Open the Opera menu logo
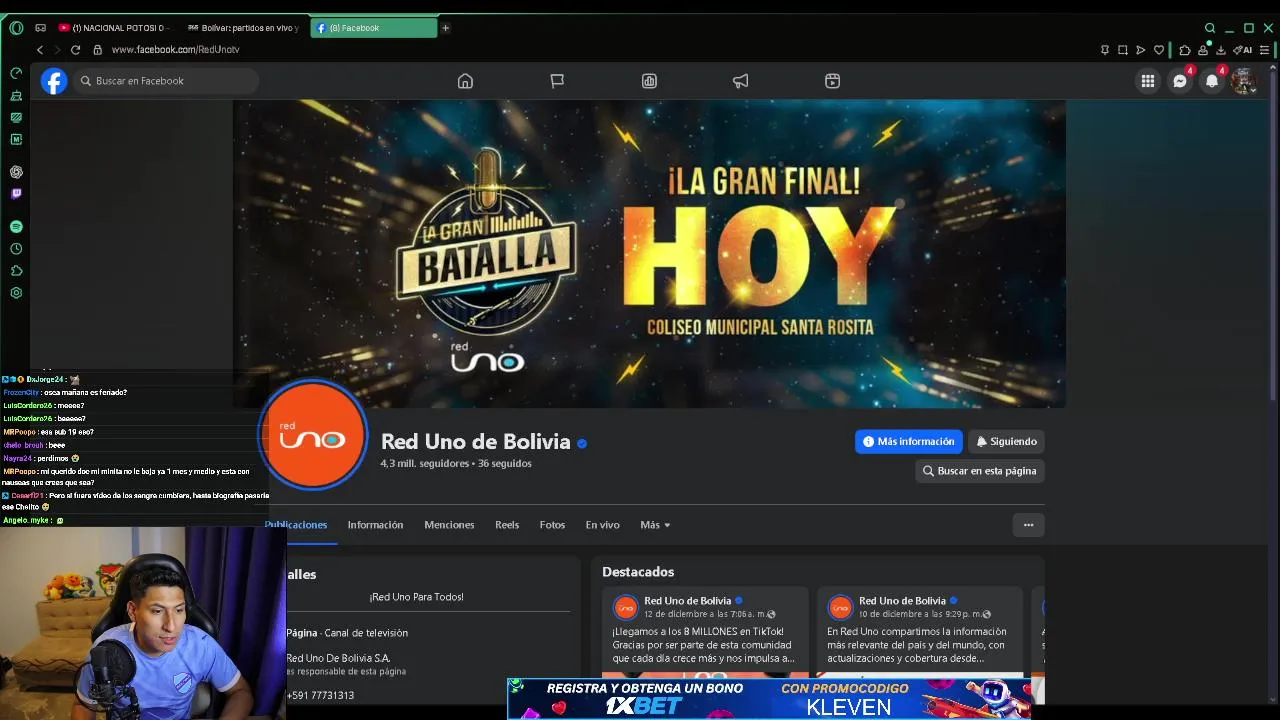The width and height of the screenshot is (1280, 720). tap(16, 28)
